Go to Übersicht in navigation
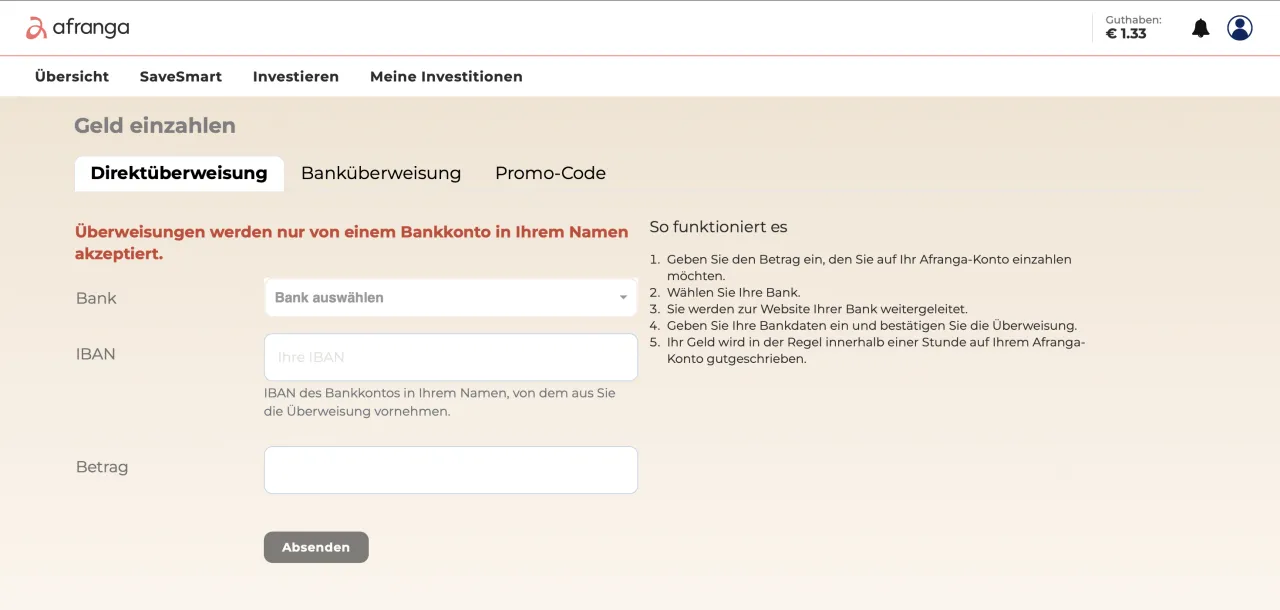 72,76
